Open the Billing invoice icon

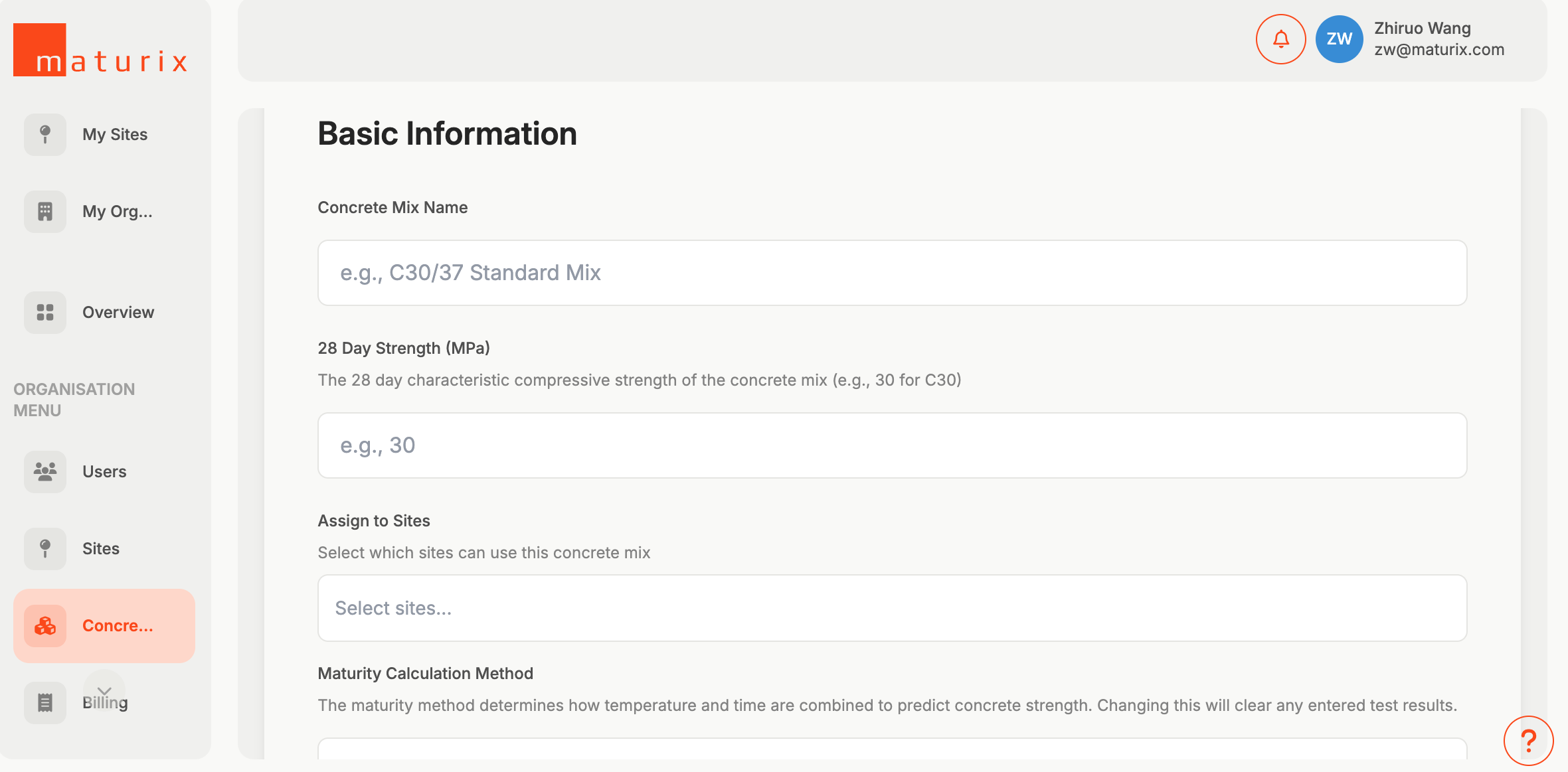(44, 702)
